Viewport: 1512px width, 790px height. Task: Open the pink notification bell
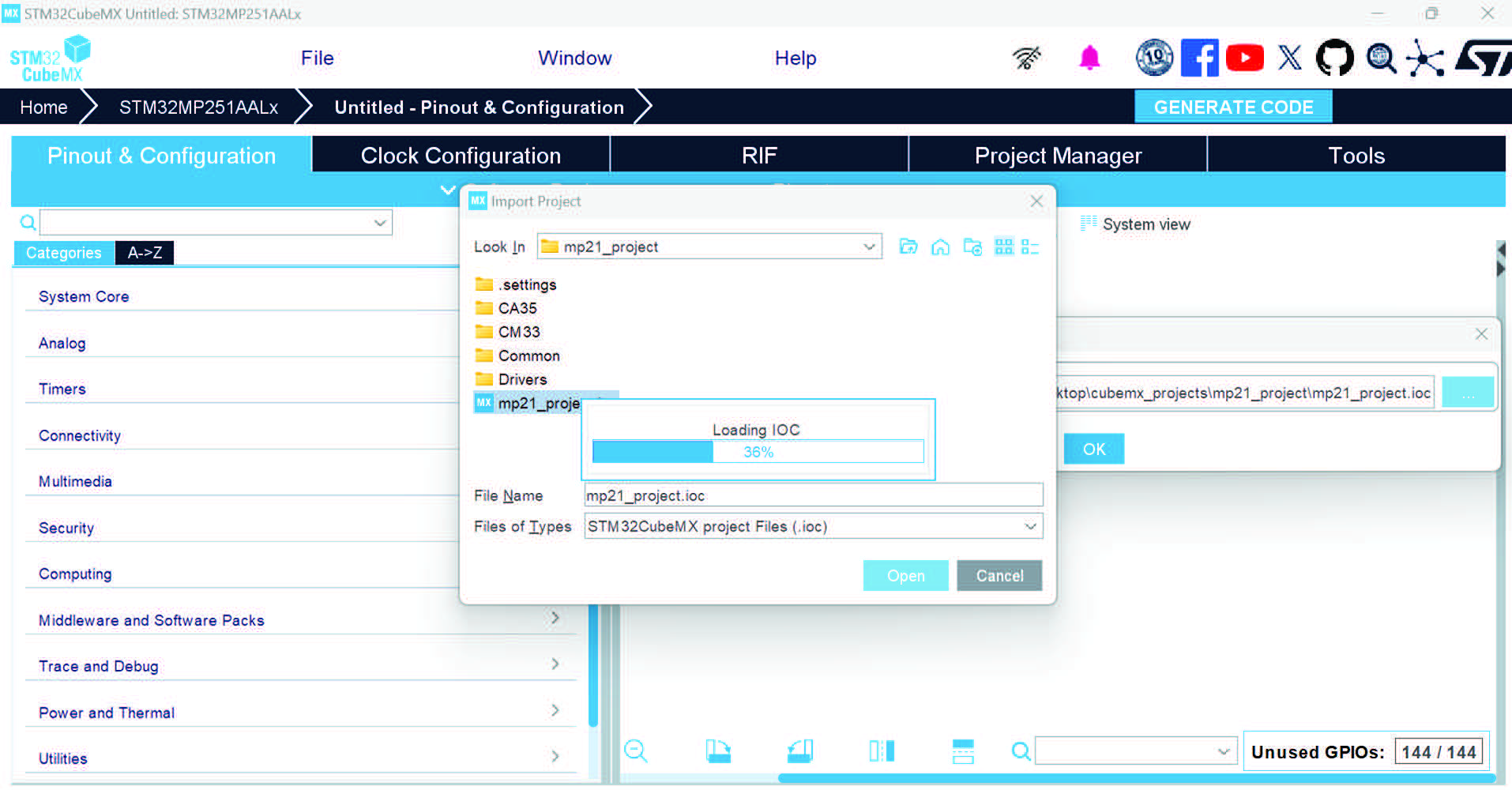point(1089,58)
